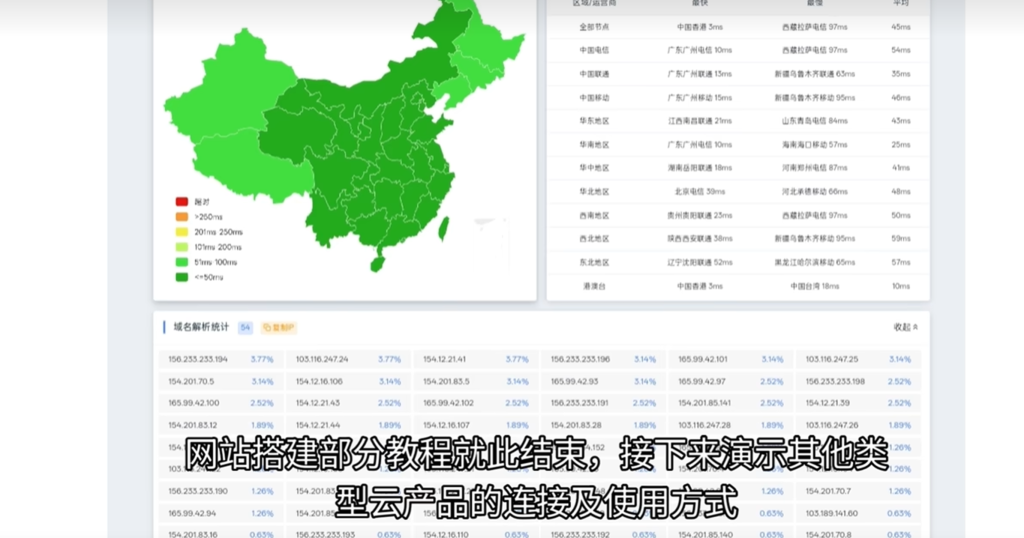Click IP 165.99.42.93
This screenshot has height=538, width=1024.
tap(574, 381)
